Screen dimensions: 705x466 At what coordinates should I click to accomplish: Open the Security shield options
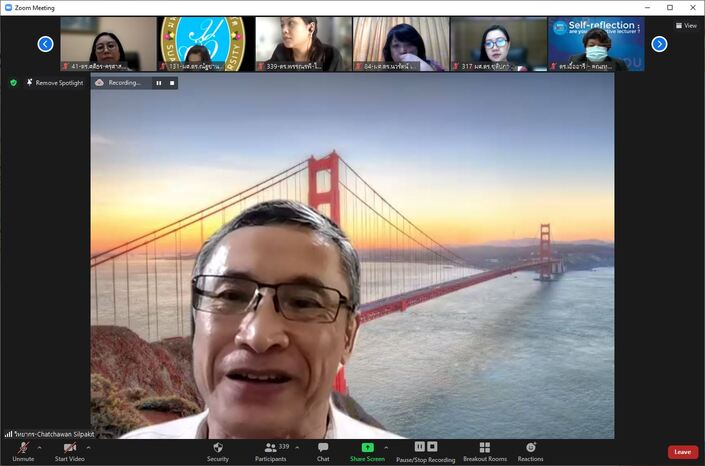coord(218,447)
